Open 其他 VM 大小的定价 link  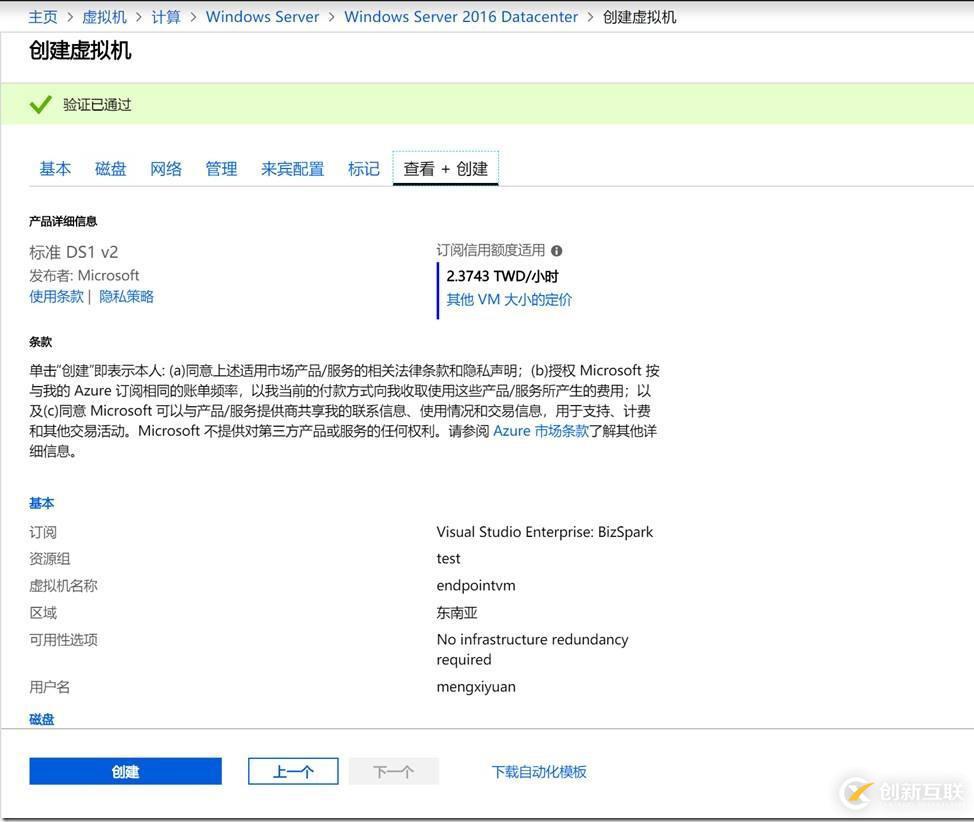click(509, 299)
